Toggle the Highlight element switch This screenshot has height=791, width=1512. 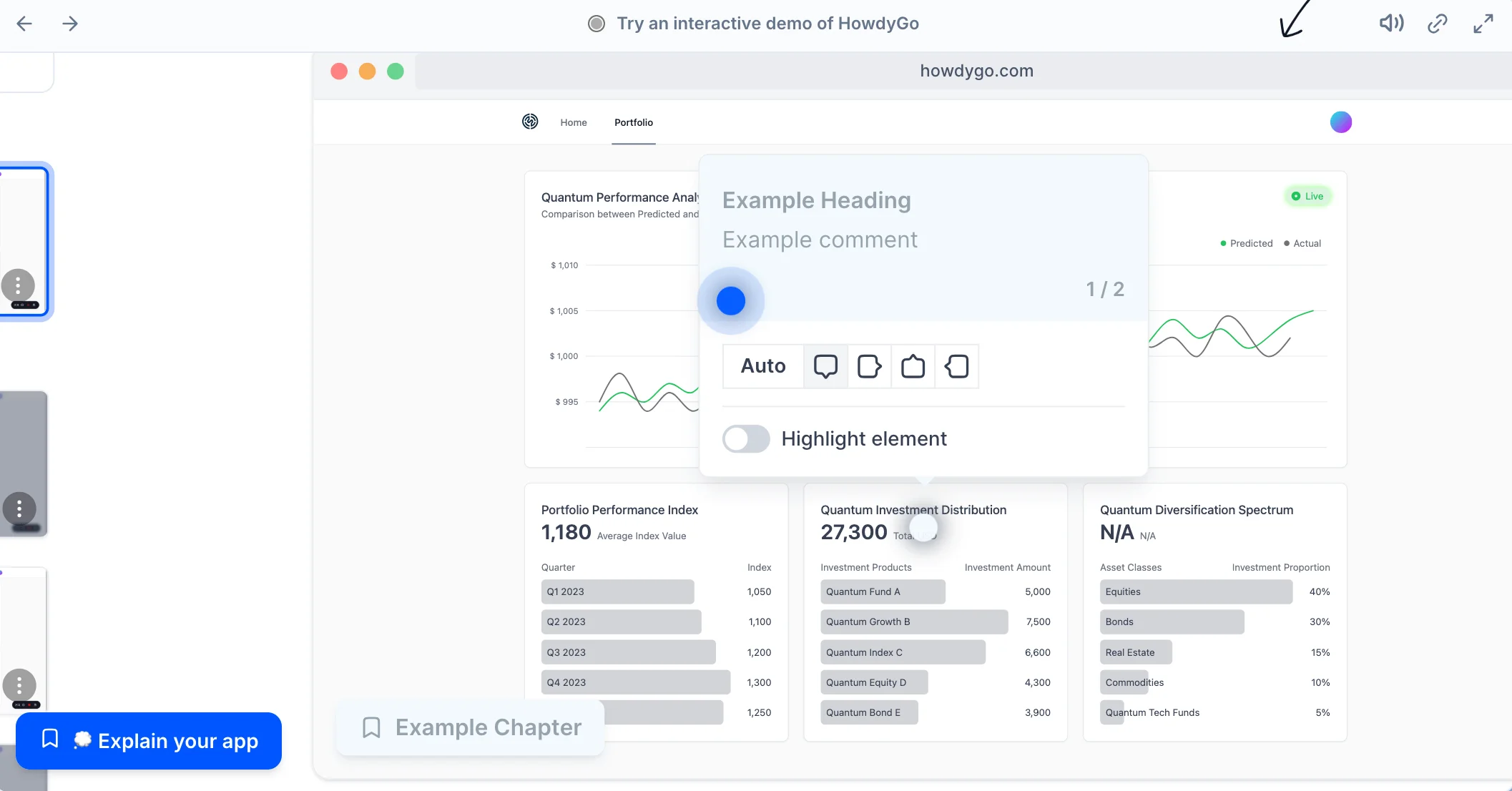[745, 438]
